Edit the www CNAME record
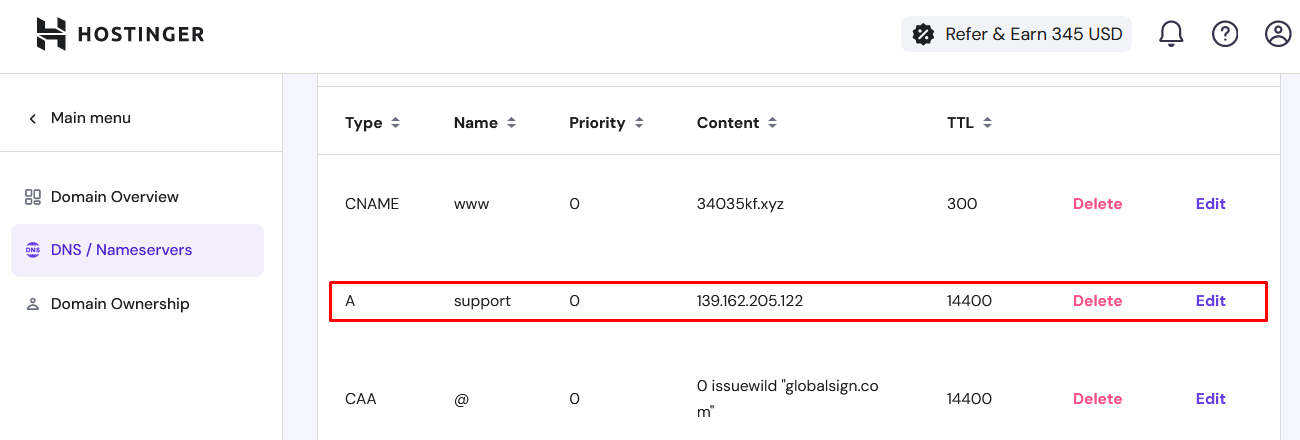 pyautogui.click(x=1210, y=204)
